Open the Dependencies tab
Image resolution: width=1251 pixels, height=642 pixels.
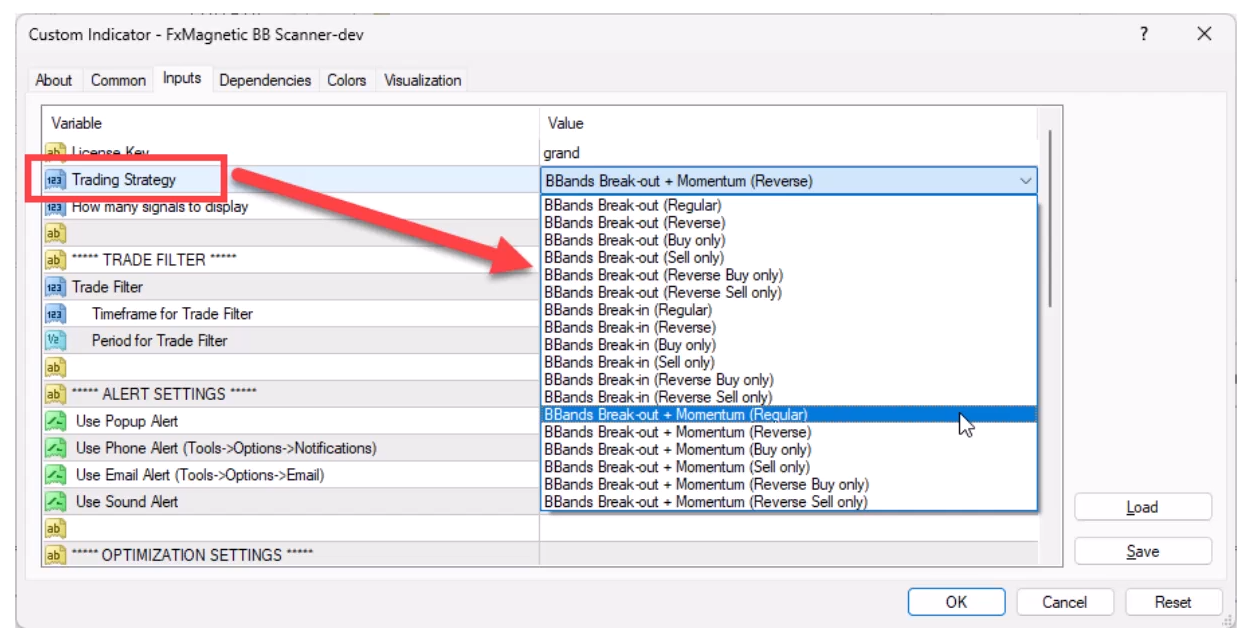point(265,80)
